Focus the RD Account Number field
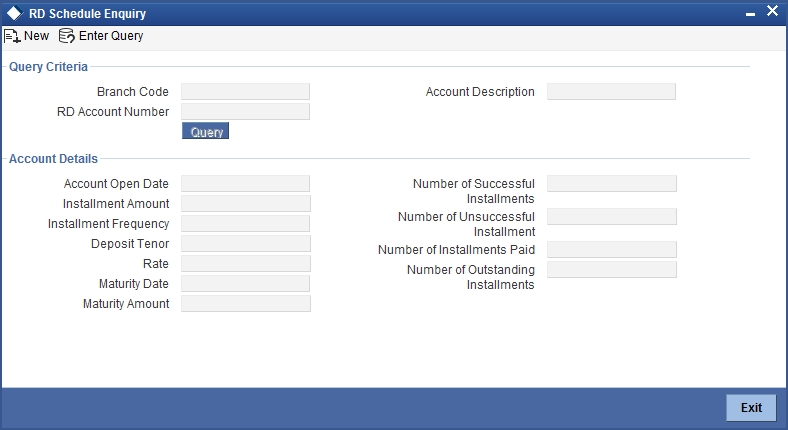788x430 pixels. tap(245, 112)
